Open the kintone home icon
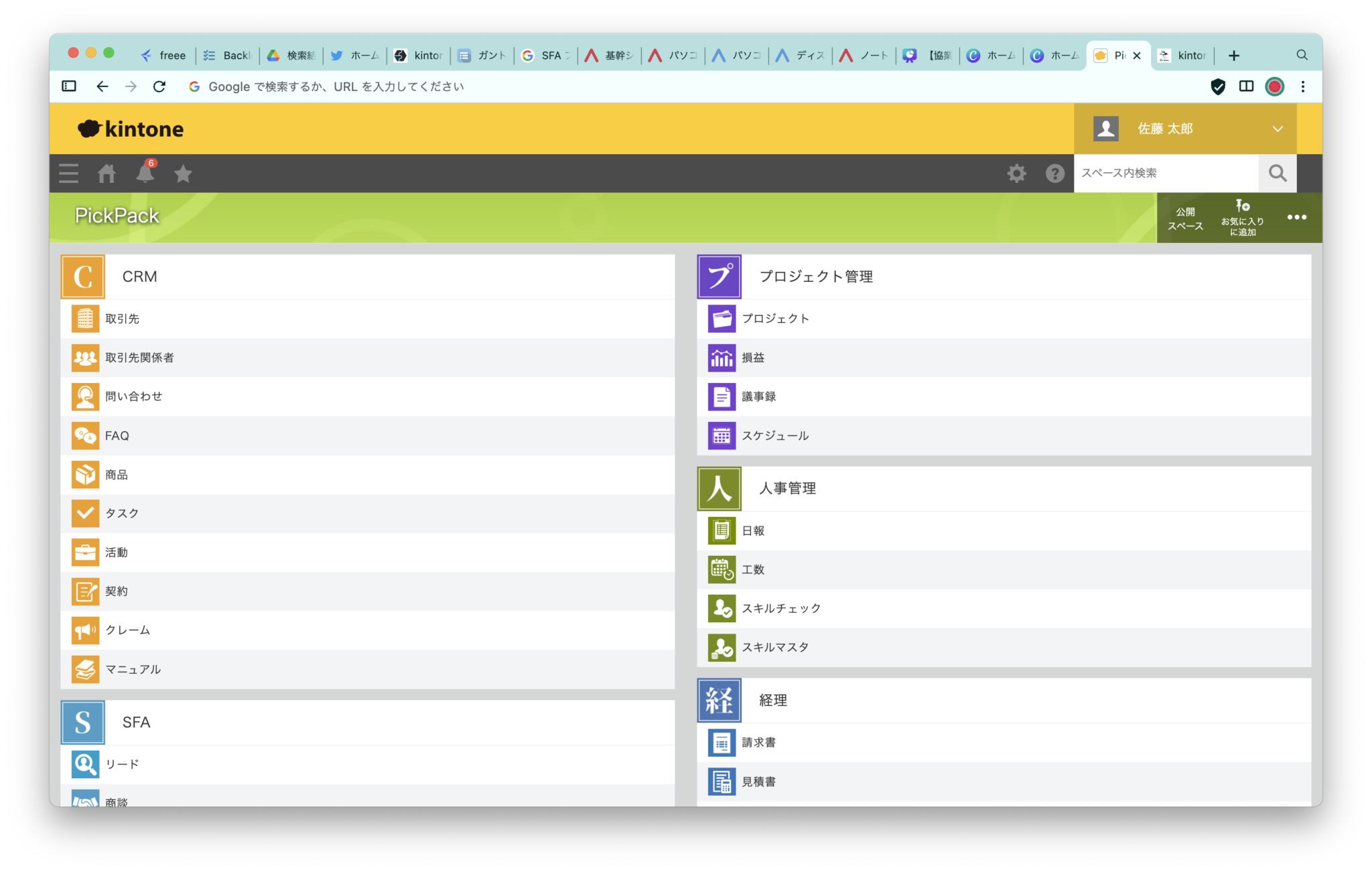Screen dimensions: 1372x872 coord(107,173)
